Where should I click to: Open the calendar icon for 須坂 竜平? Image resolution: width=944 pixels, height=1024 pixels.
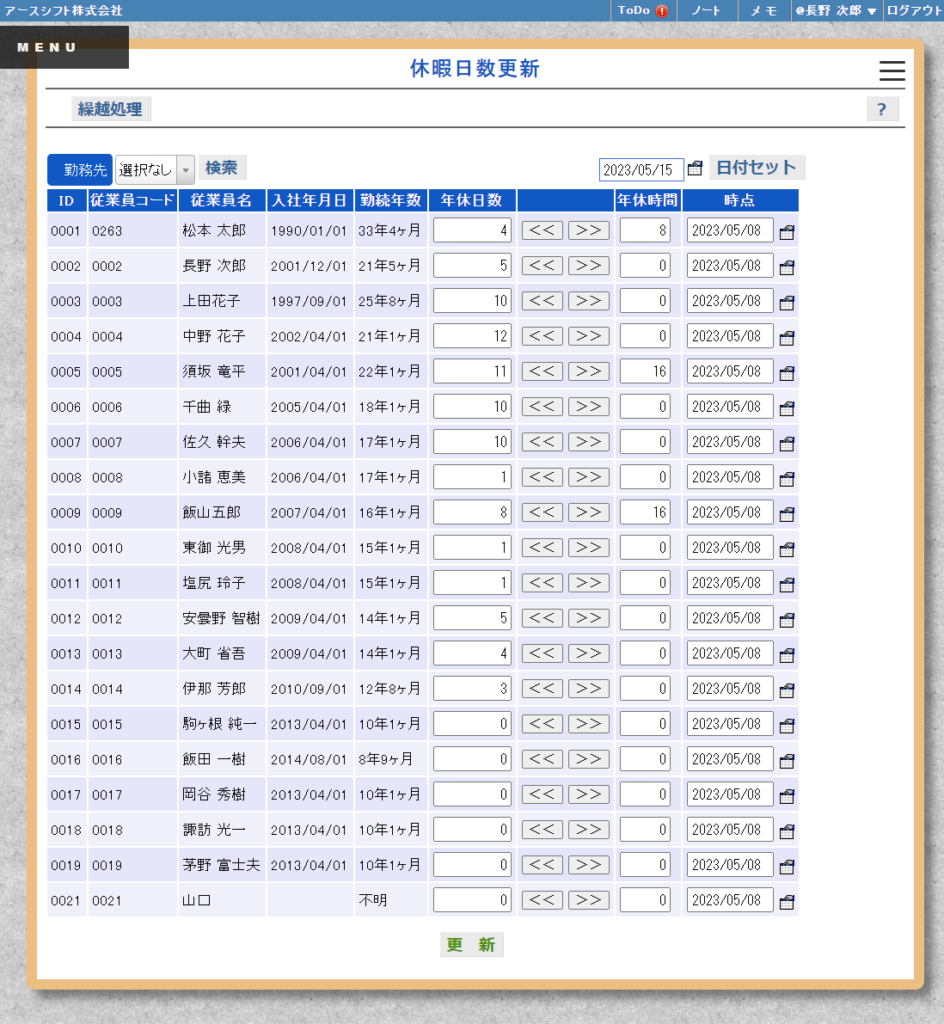coord(786,372)
